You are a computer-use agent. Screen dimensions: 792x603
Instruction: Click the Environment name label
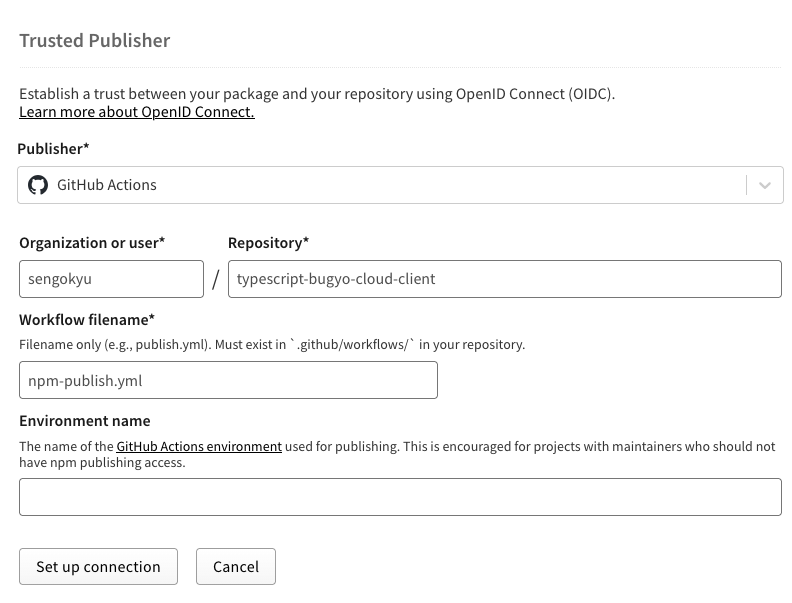point(85,421)
